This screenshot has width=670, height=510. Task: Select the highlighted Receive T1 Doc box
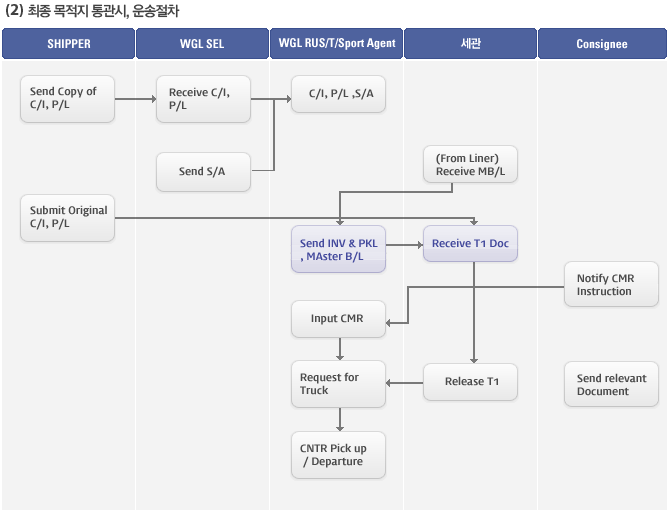470,243
